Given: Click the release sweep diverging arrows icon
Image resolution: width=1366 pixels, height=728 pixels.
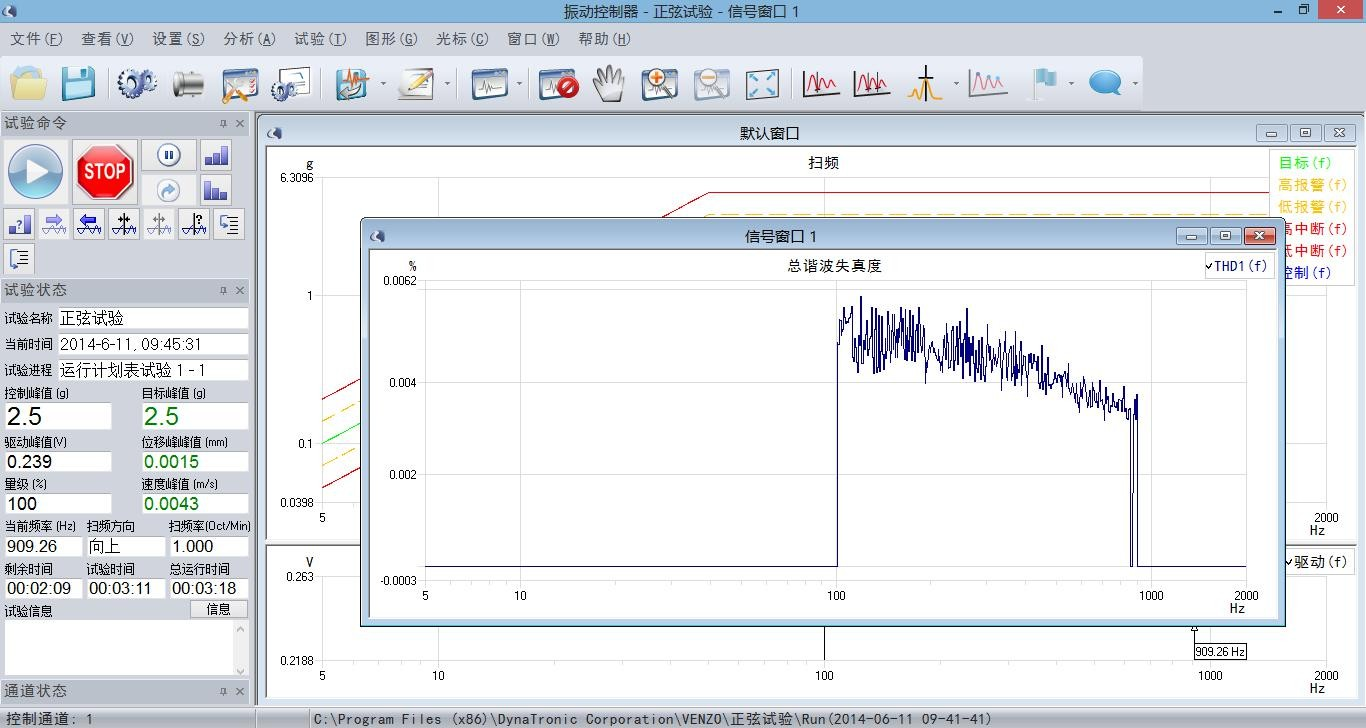Looking at the screenshot, I should (x=159, y=224).
